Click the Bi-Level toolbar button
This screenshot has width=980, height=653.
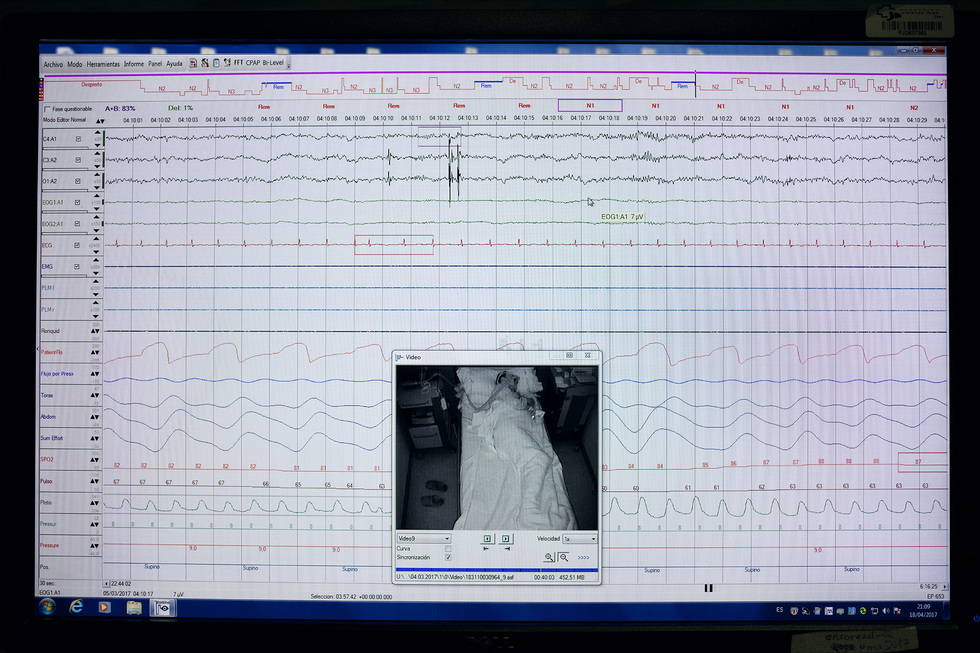pos(274,63)
